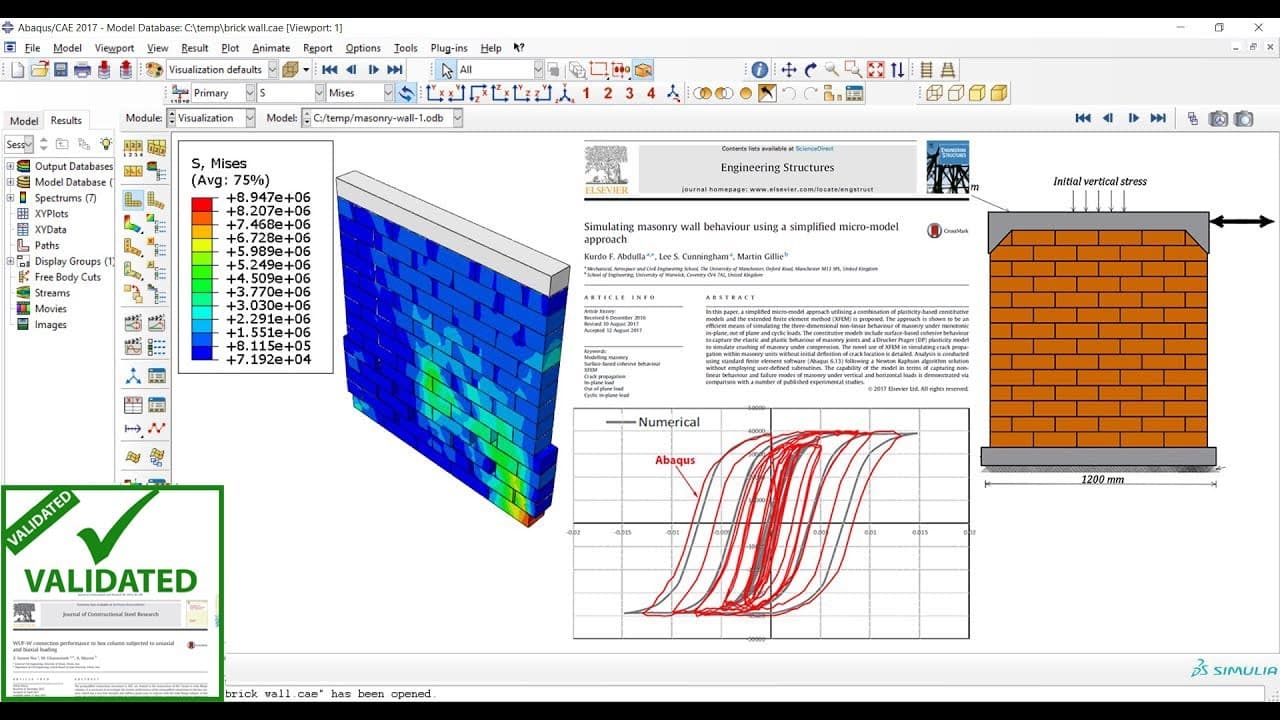
Task: Select Paths in the results tree
Action: [x=47, y=245]
